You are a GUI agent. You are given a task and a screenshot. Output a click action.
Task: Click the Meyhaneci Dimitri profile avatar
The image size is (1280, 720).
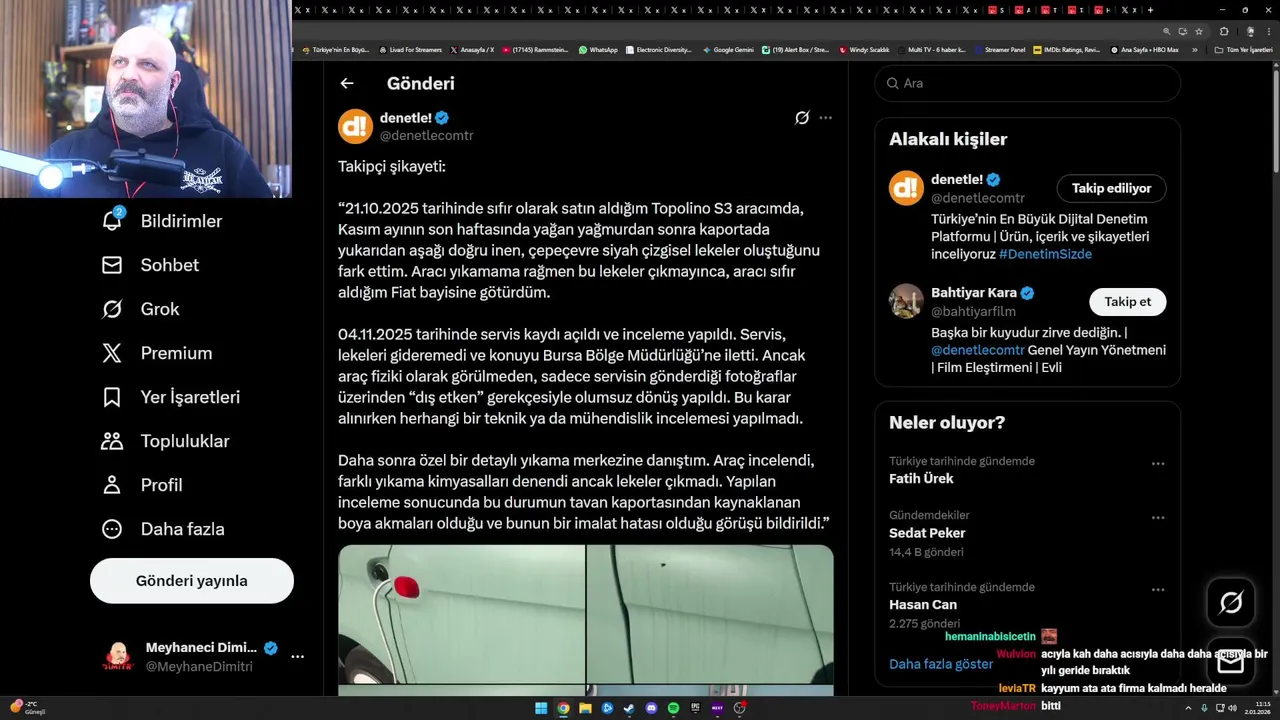(x=118, y=657)
